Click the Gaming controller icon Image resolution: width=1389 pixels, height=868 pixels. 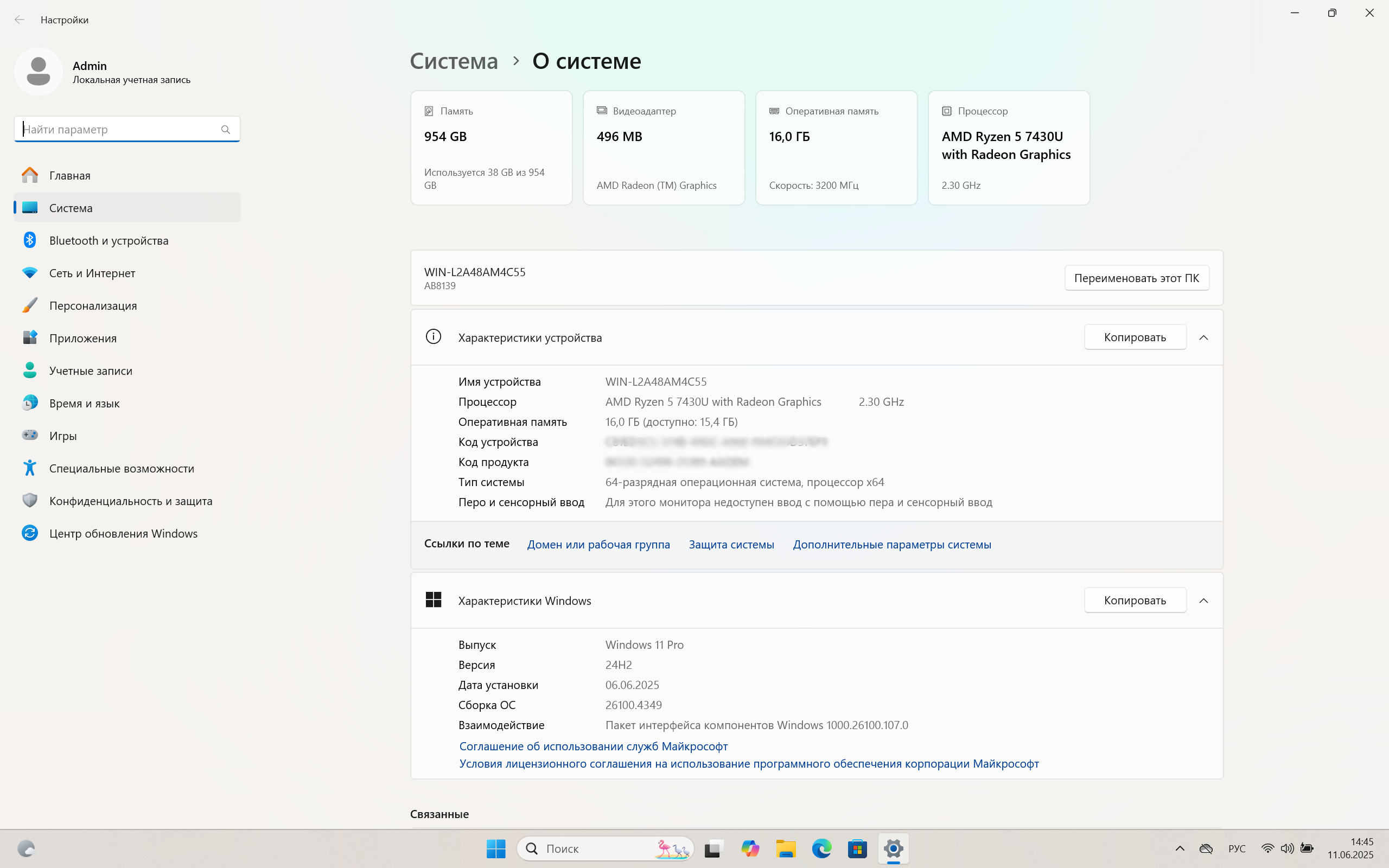click(30, 435)
